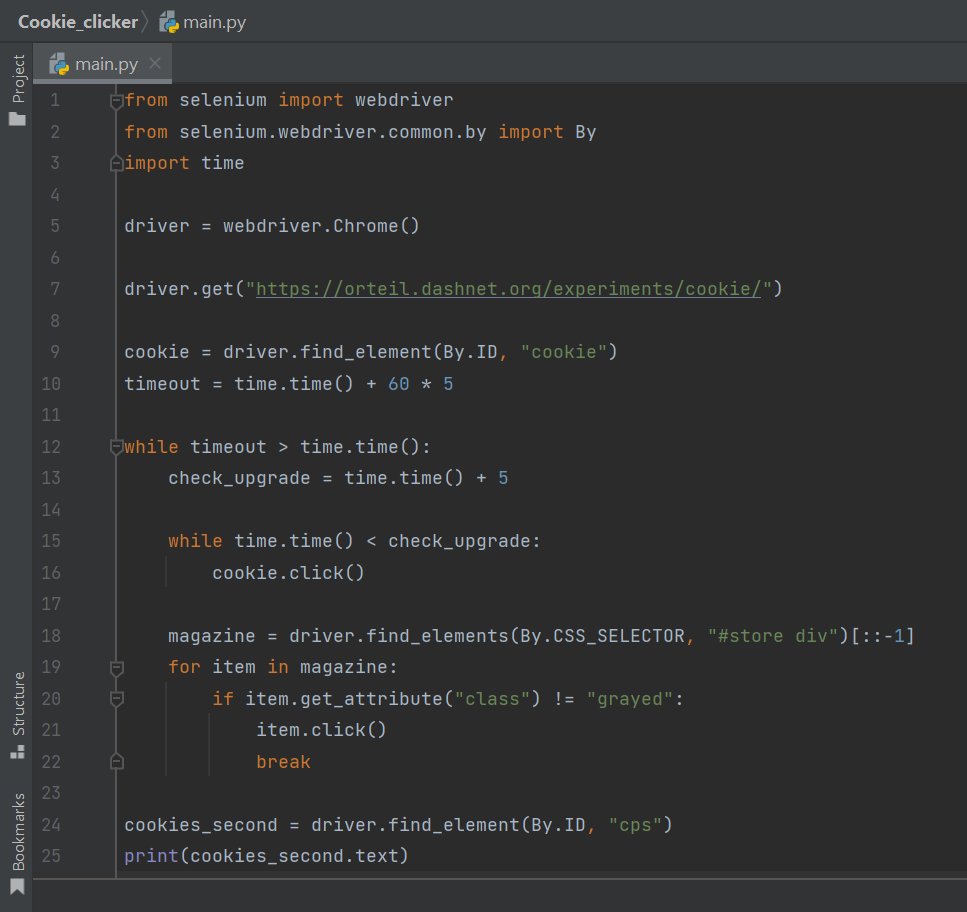Click the fold end marker at line 22

pyautogui.click(x=117, y=761)
